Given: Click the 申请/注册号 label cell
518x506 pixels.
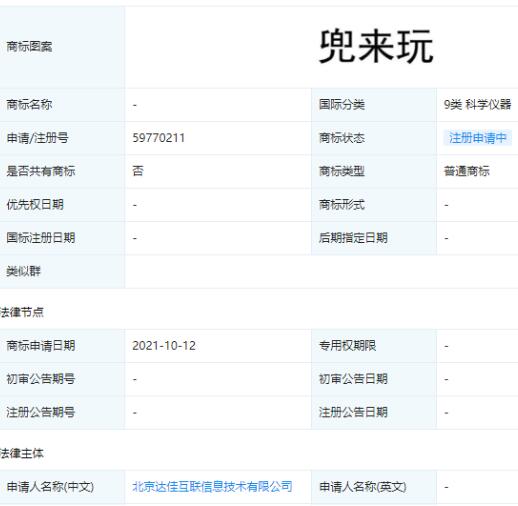Looking at the screenshot, I should point(62,138).
